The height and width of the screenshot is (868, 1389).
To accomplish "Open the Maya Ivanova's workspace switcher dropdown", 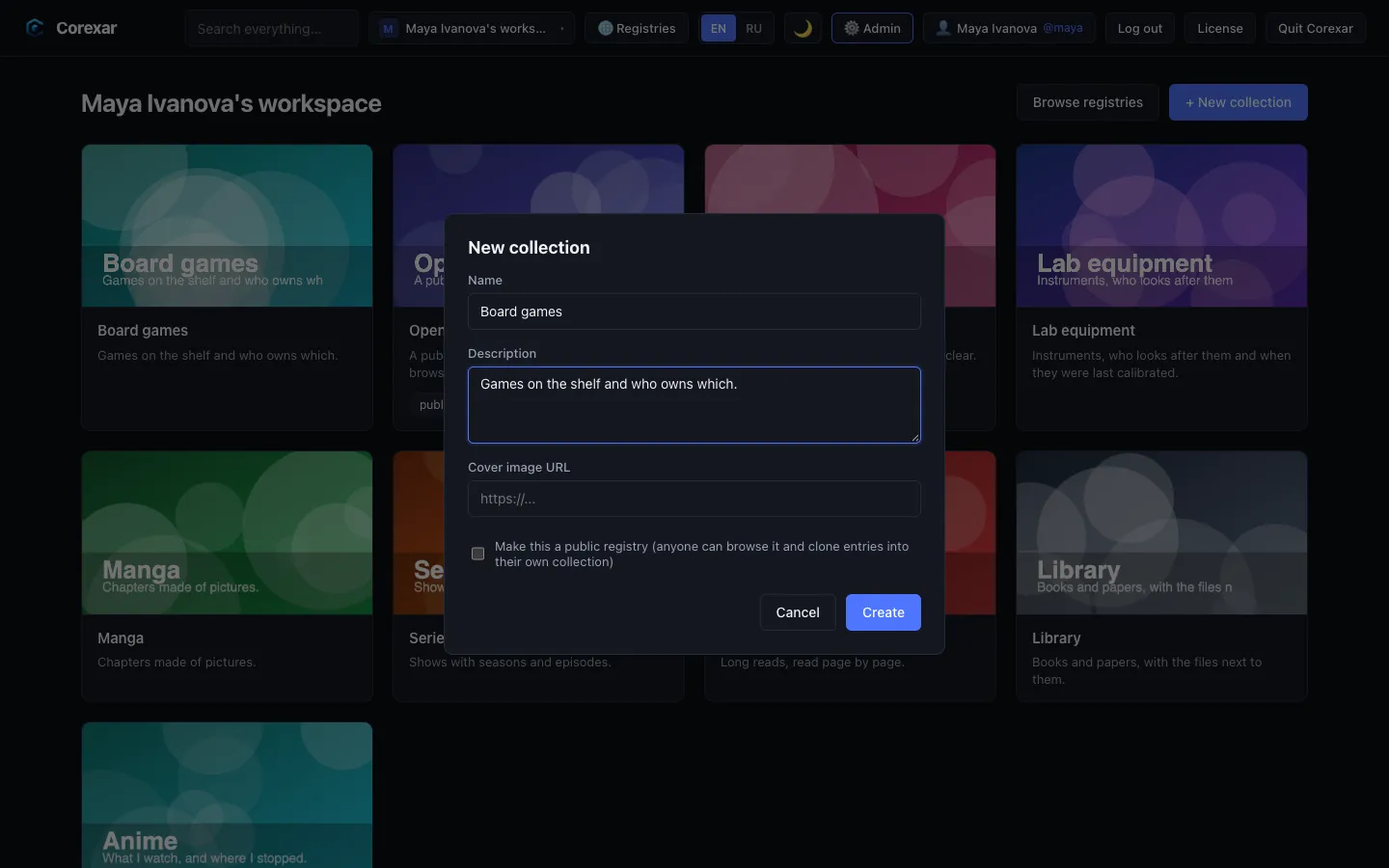I will [472, 29].
